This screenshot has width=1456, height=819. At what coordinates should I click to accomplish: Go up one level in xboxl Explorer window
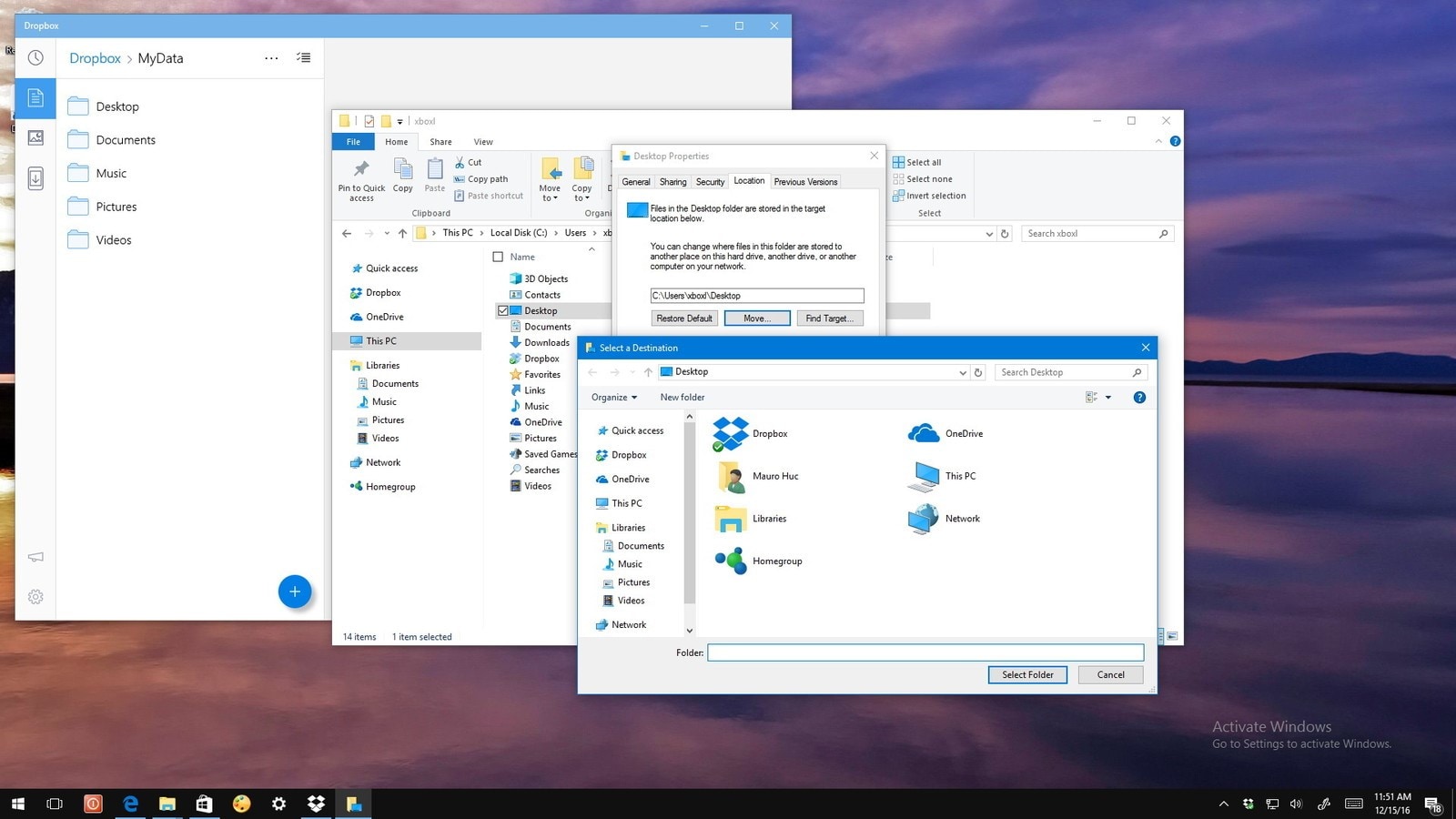[x=402, y=233]
